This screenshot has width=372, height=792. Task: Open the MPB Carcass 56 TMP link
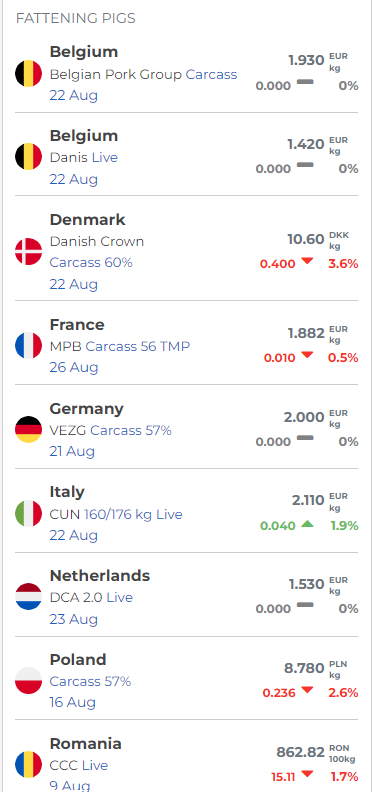pos(120,346)
